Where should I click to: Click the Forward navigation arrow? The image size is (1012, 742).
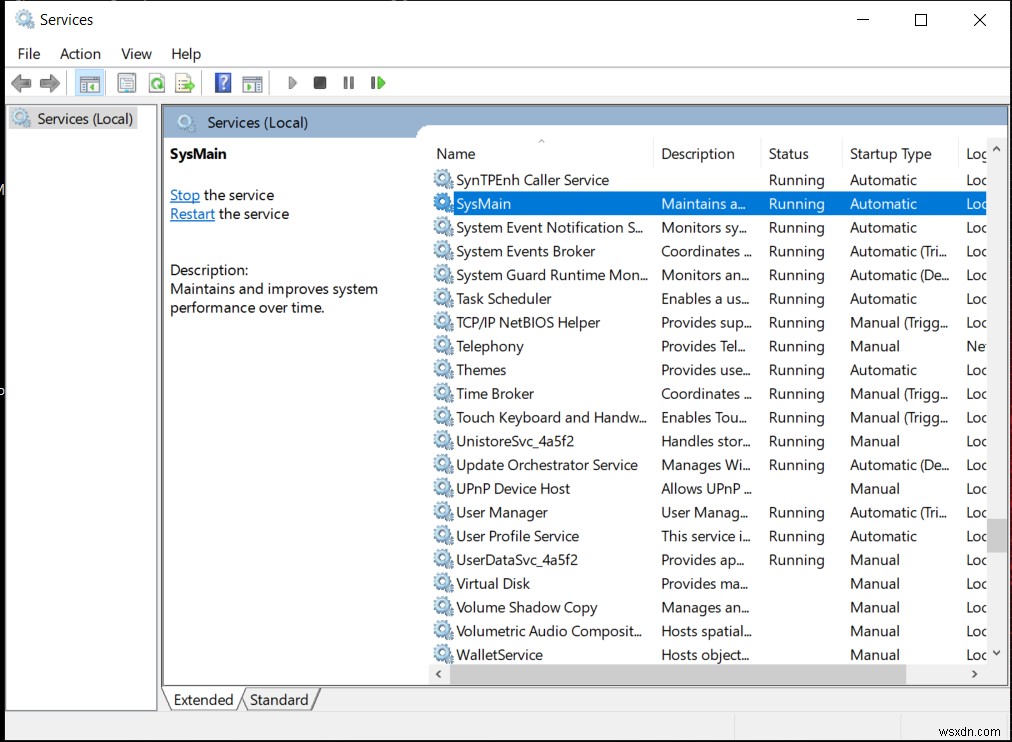48,83
